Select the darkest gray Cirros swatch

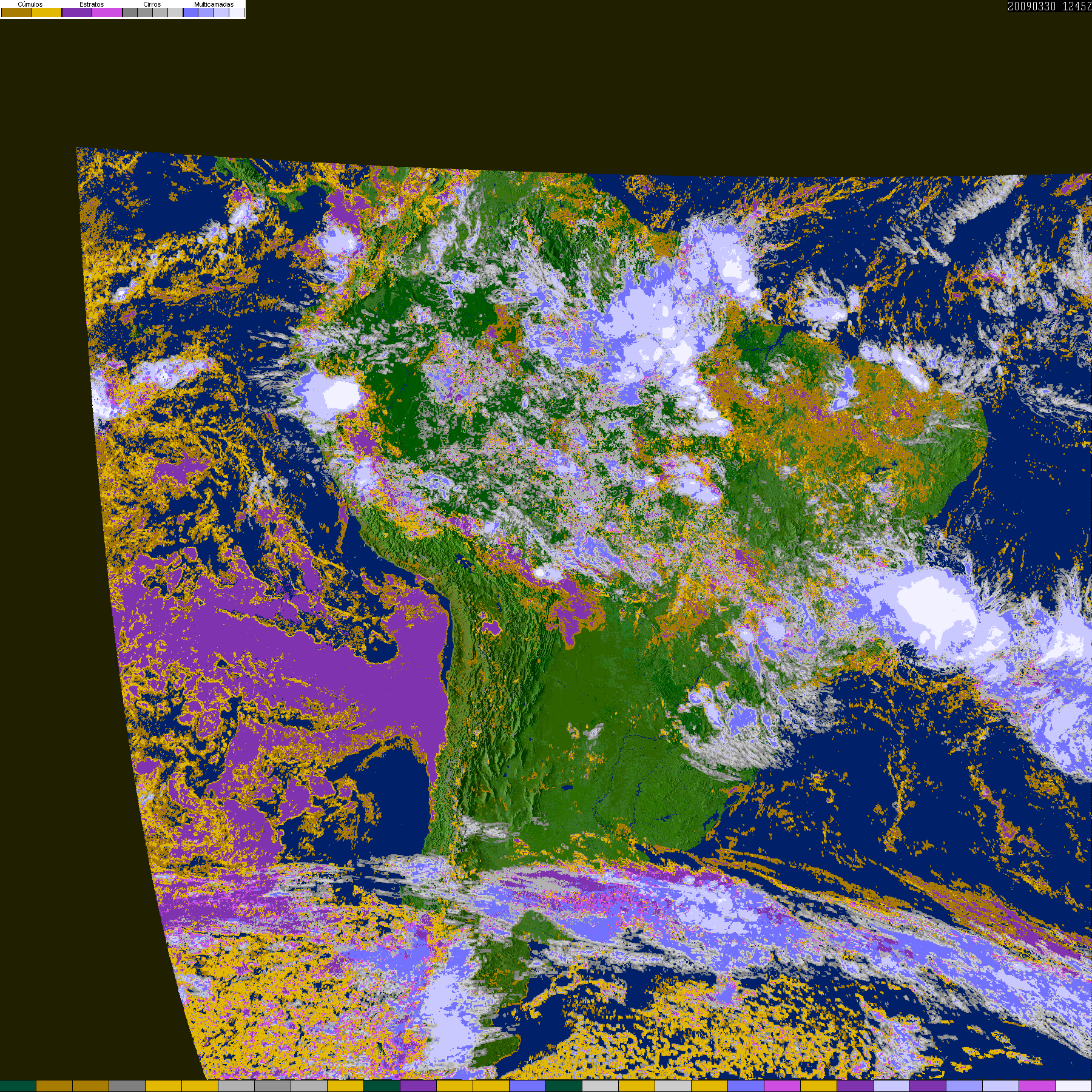130,13
